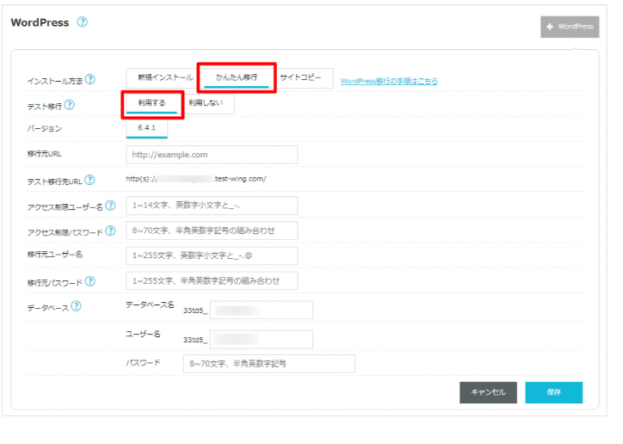Click help icon next to WordPress title

(x=82, y=22)
